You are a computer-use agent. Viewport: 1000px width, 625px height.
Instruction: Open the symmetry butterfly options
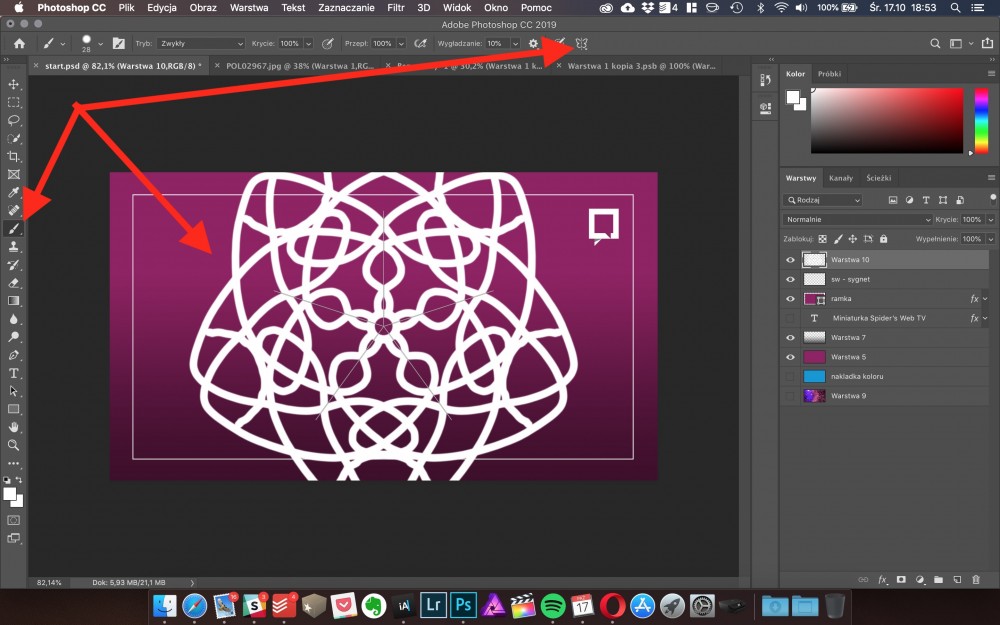pyautogui.click(x=581, y=43)
